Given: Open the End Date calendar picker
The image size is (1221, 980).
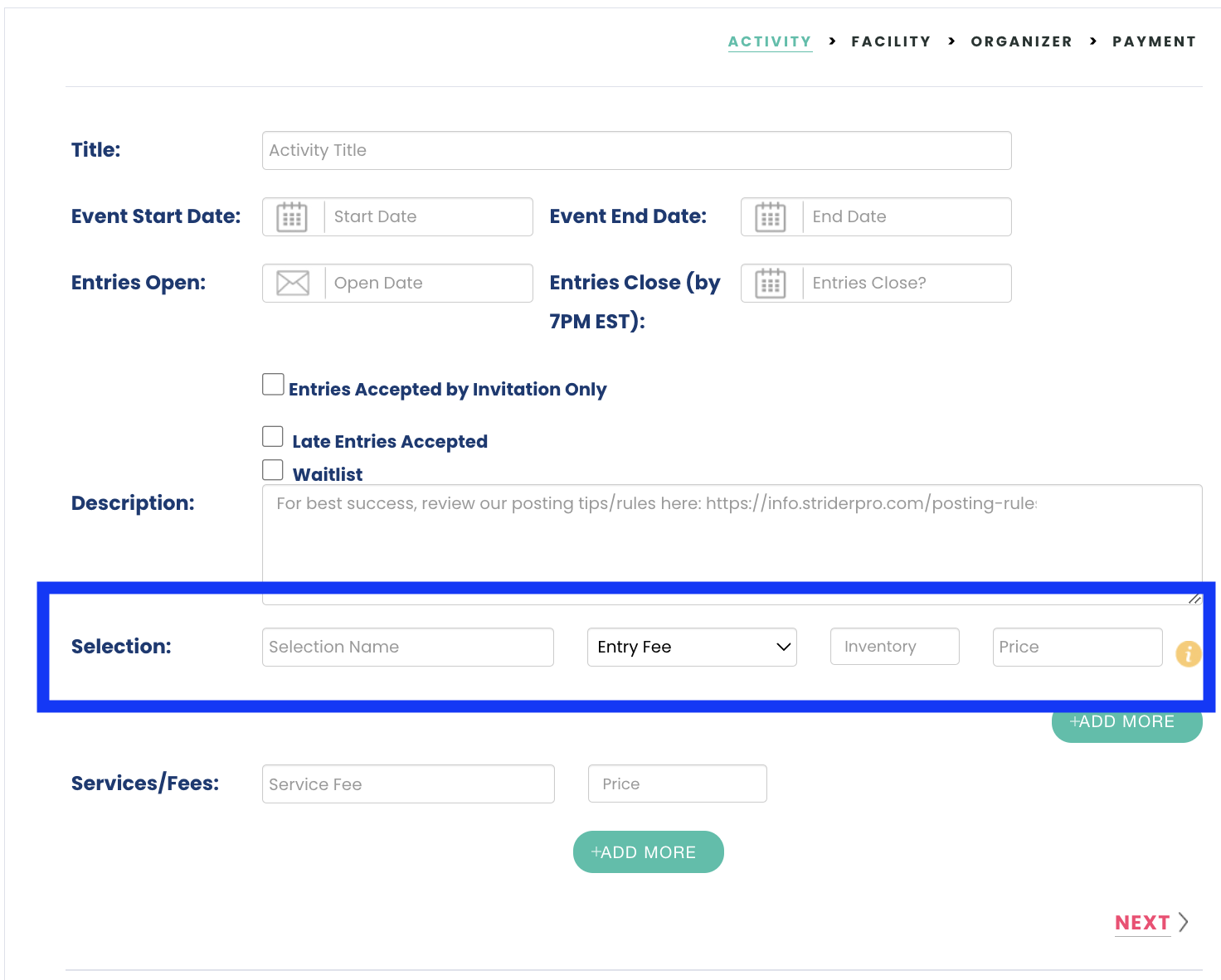Looking at the screenshot, I should 770,216.
